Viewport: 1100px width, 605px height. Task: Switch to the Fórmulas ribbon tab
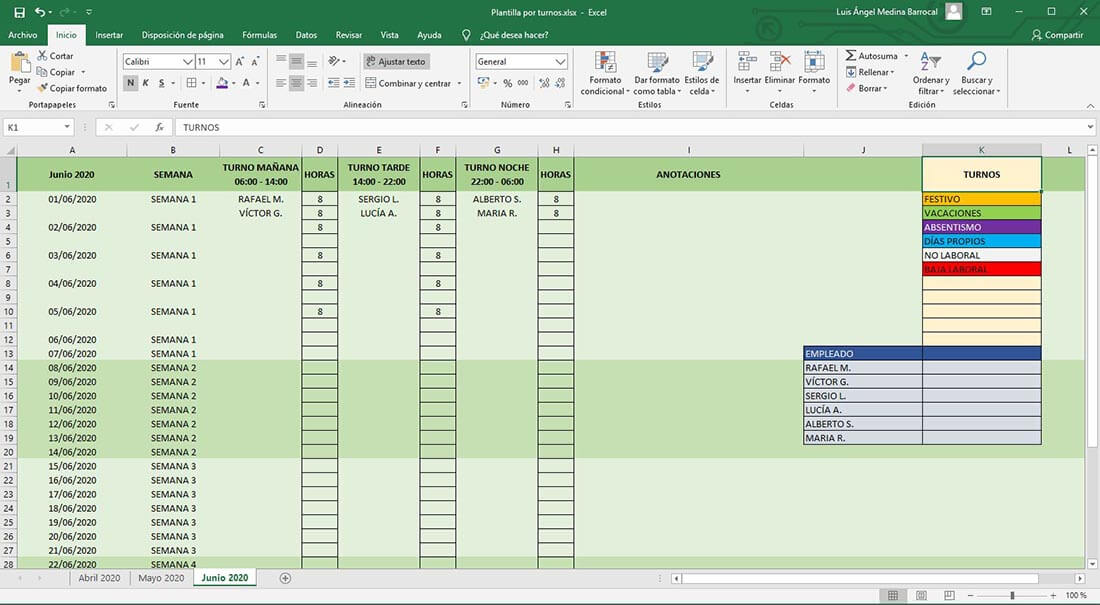click(260, 34)
